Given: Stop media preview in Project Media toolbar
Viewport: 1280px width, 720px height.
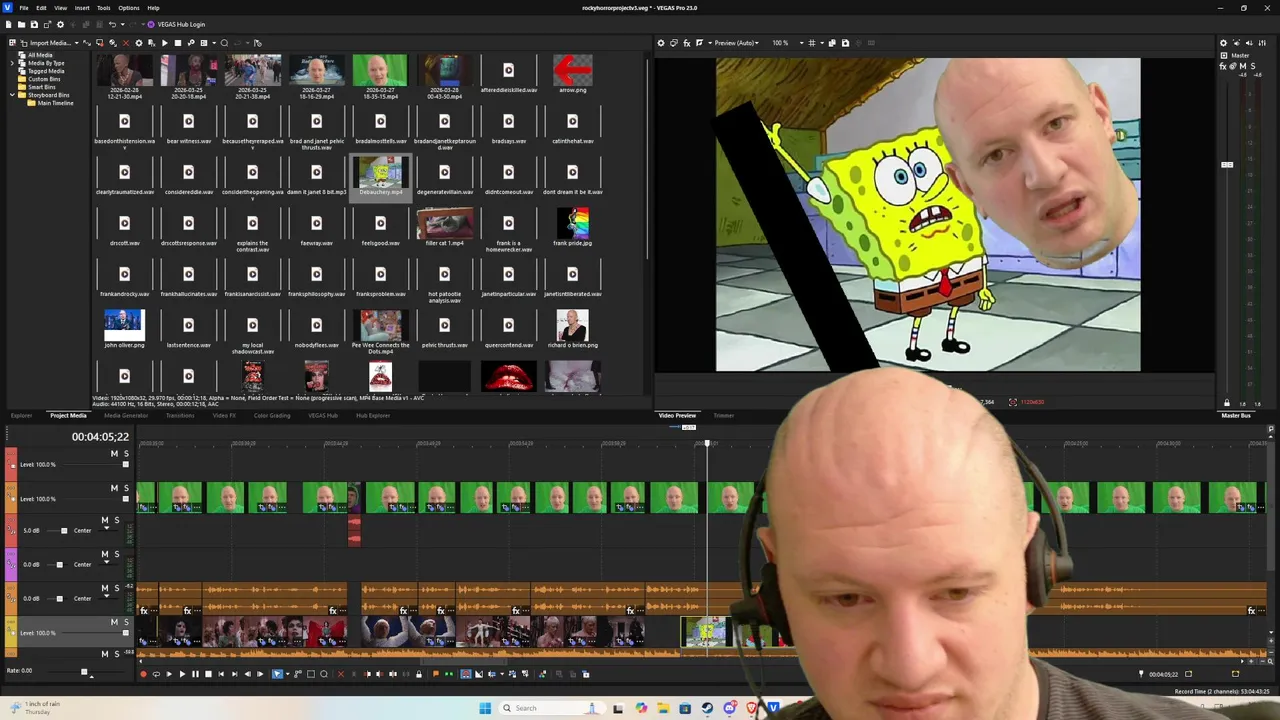Looking at the screenshot, I should (178, 43).
